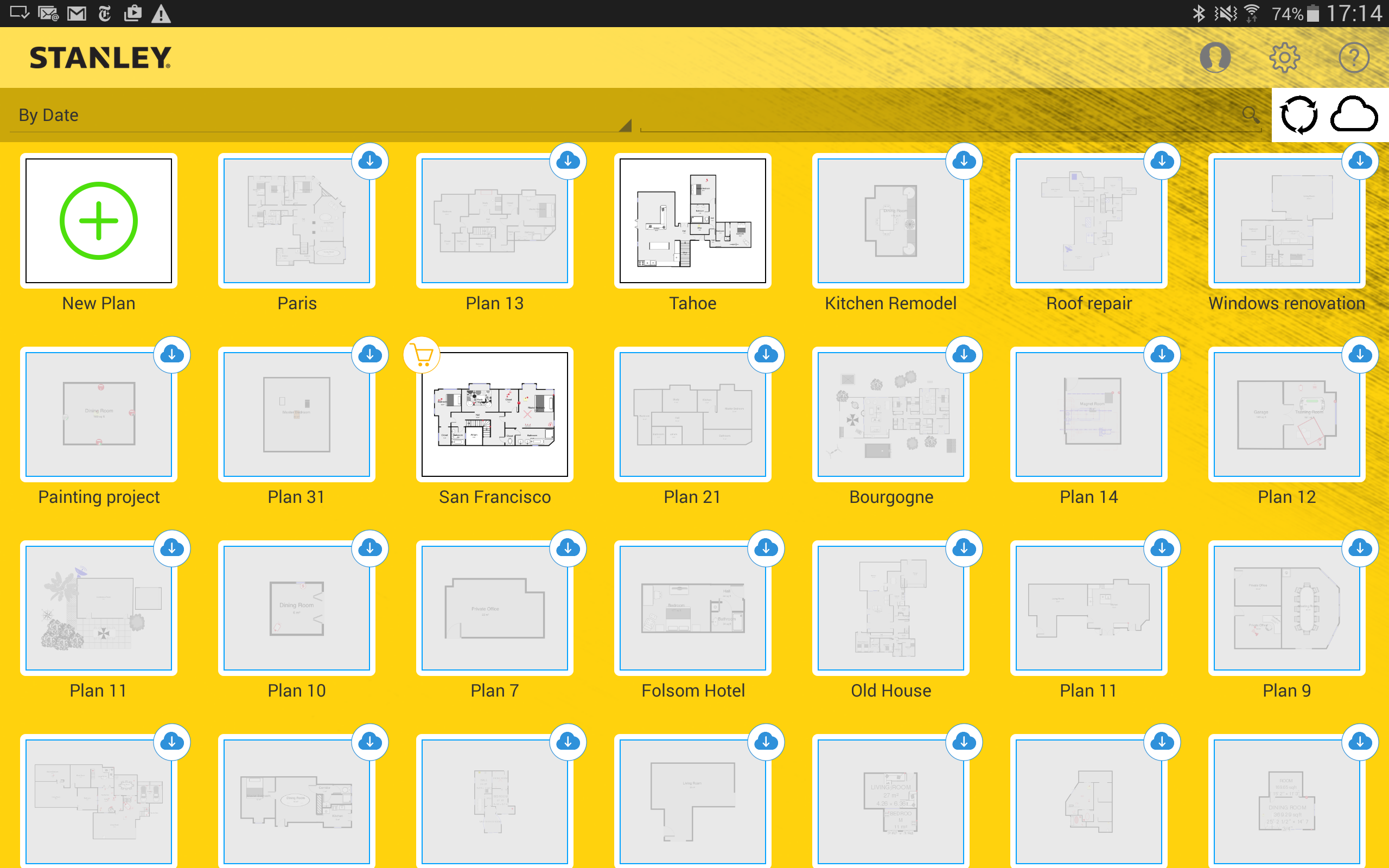This screenshot has width=1389, height=868.
Task: Open the Folsom Hotel thumbnail
Action: point(693,608)
